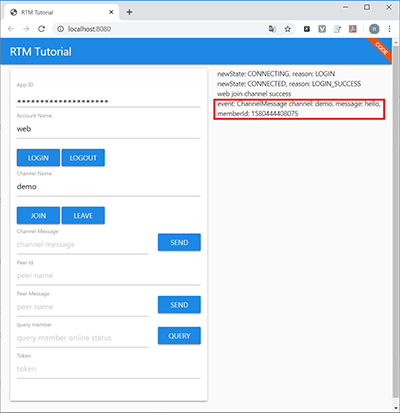
Task: Open the user profile avatar
Action: (374, 29)
